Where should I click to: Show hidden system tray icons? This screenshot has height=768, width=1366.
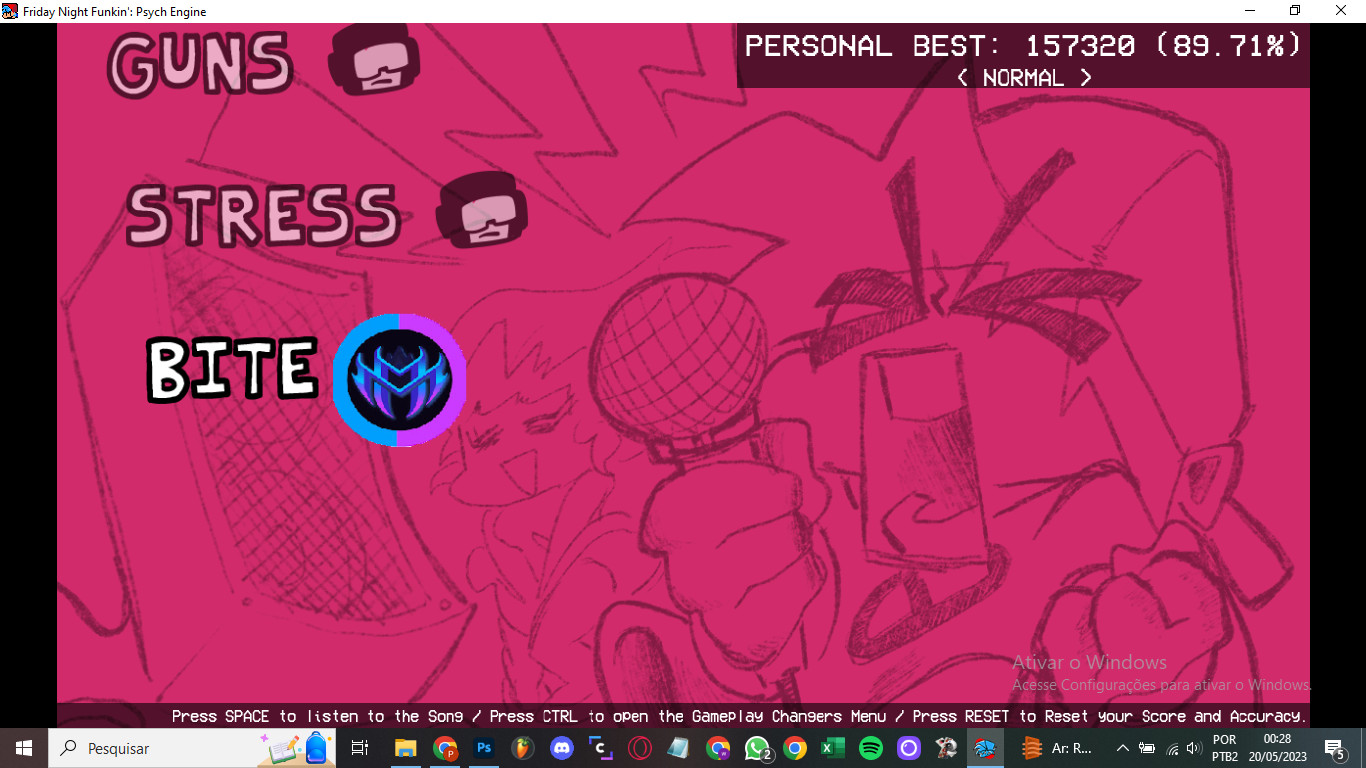1123,748
